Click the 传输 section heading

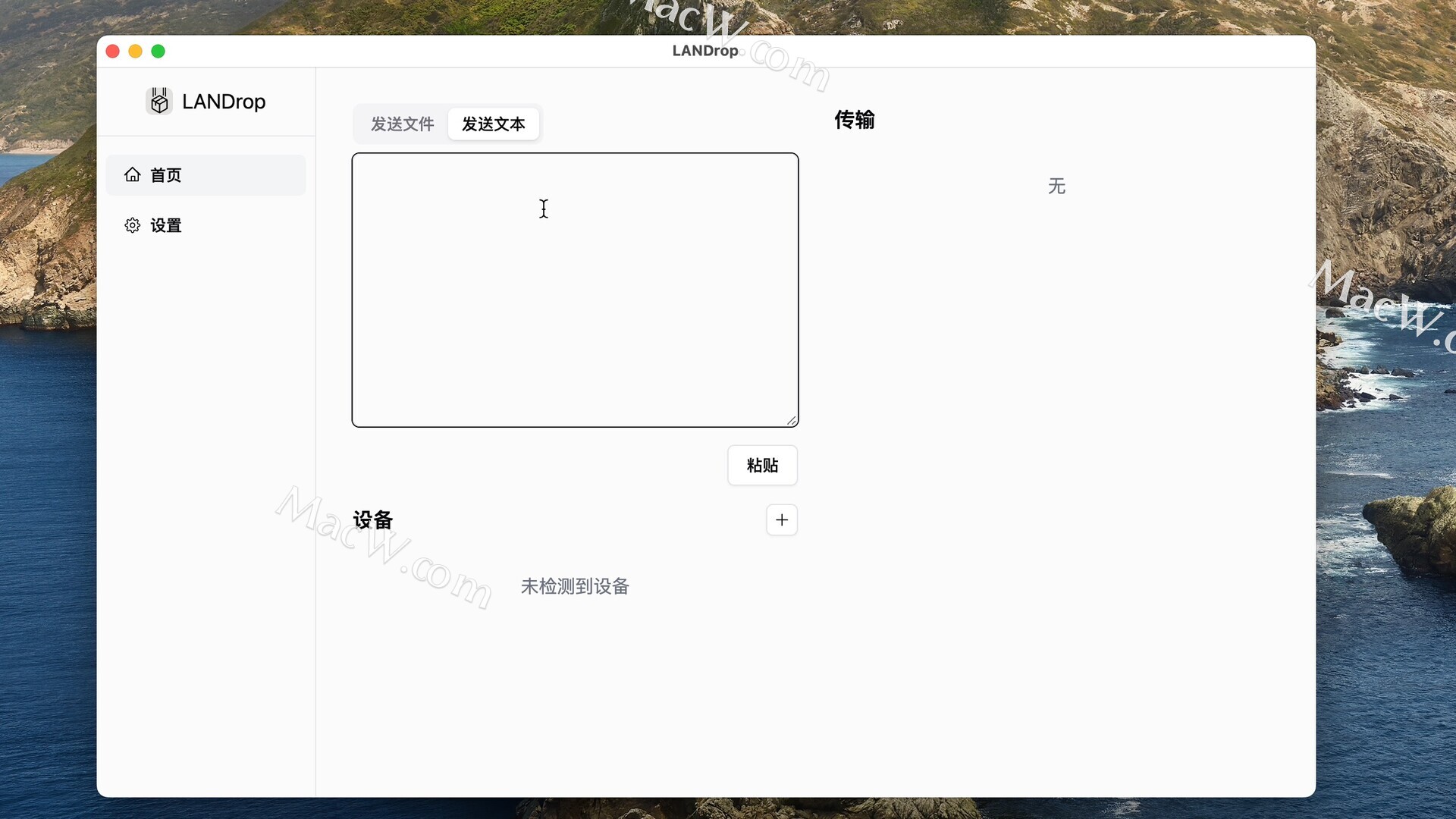tap(855, 120)
